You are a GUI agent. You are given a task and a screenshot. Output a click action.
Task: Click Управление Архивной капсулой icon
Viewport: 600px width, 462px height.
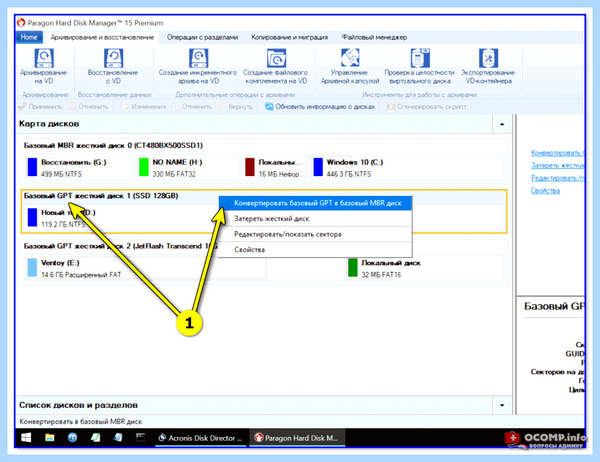click(x=350, y=58)
